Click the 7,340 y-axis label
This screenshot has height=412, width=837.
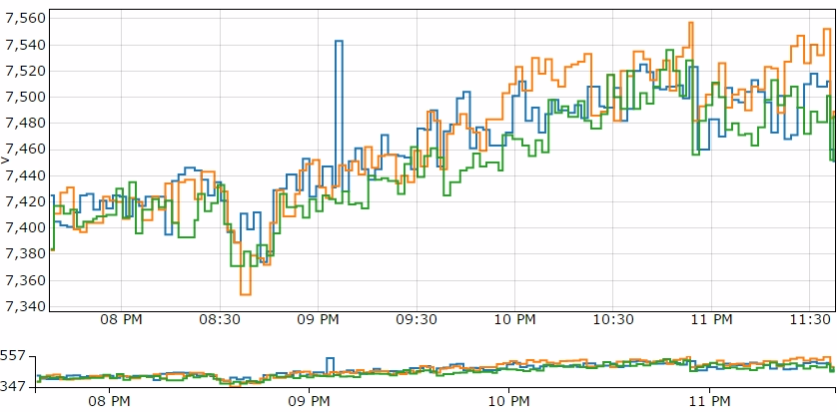click(25, 307)
